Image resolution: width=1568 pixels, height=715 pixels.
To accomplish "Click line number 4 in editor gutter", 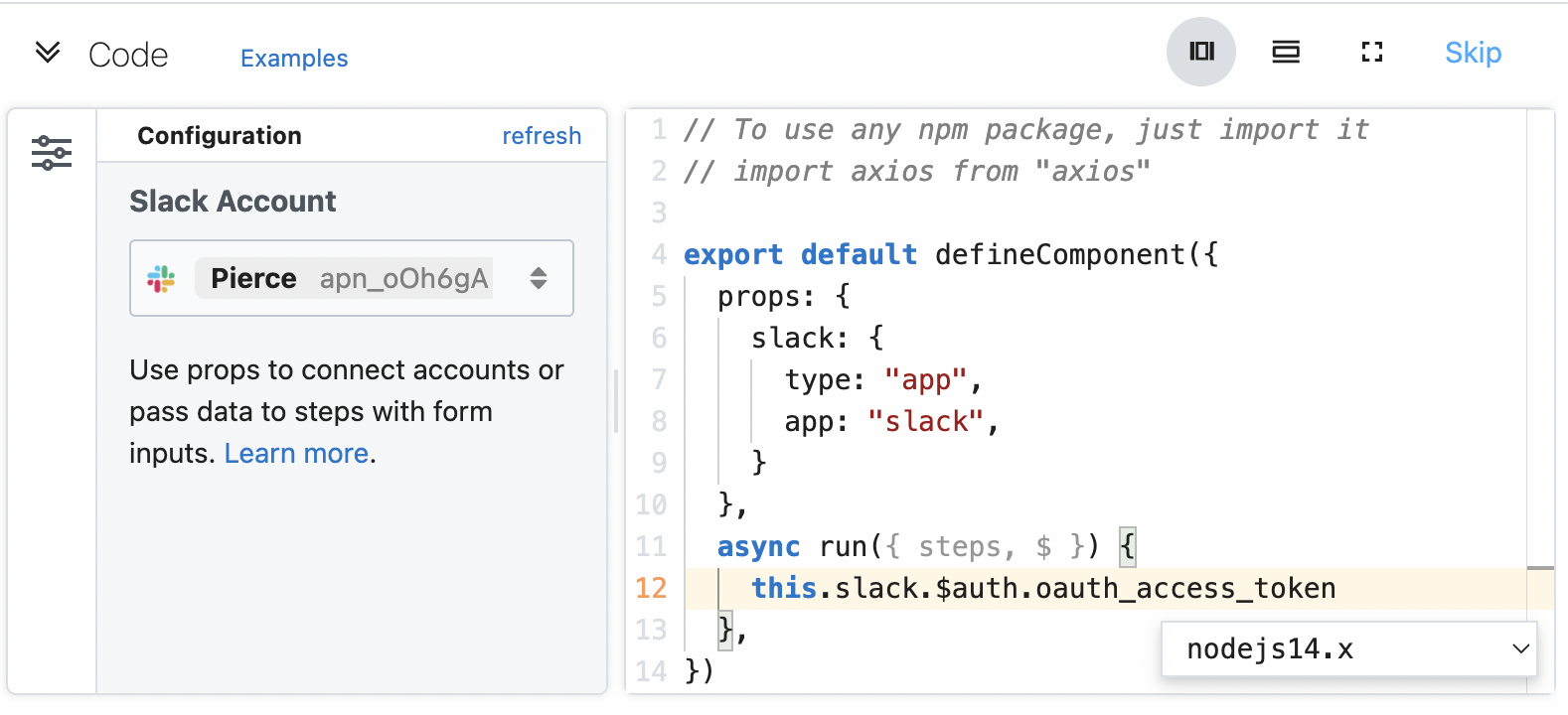I will (659, 254).
